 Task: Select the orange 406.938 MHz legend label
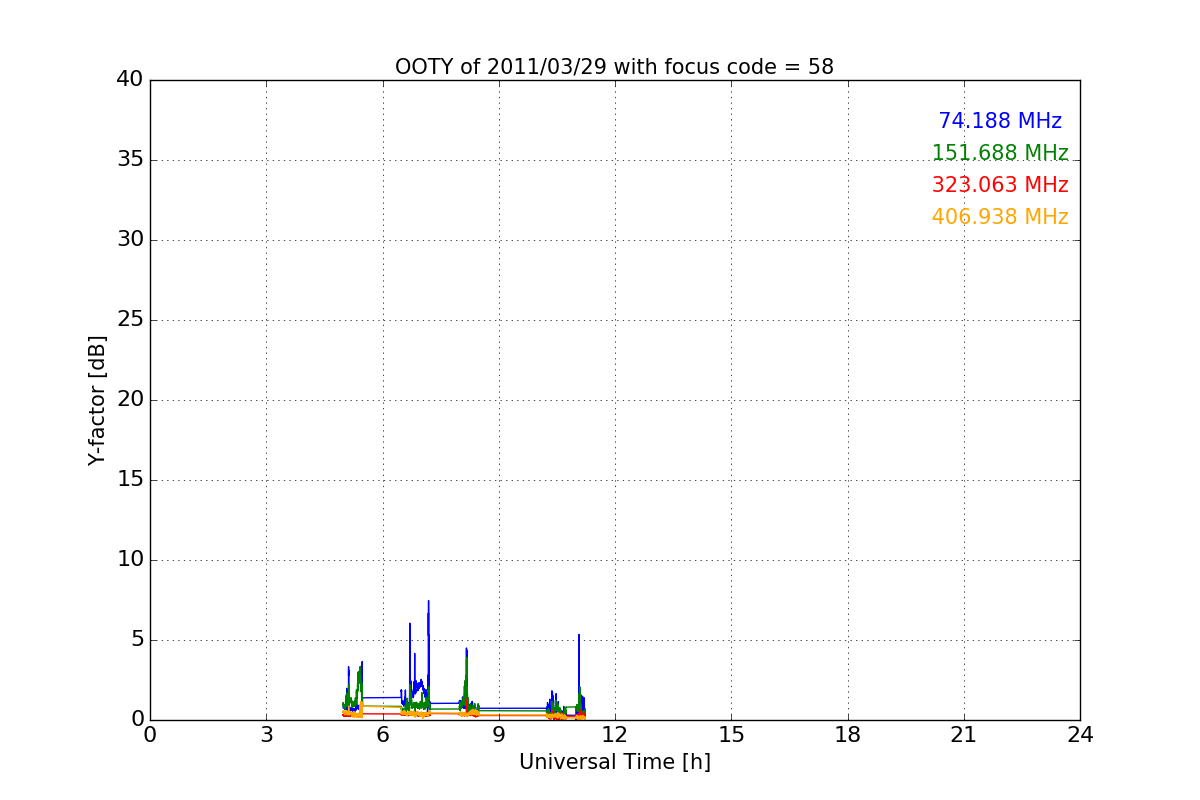pos(1000,217)
